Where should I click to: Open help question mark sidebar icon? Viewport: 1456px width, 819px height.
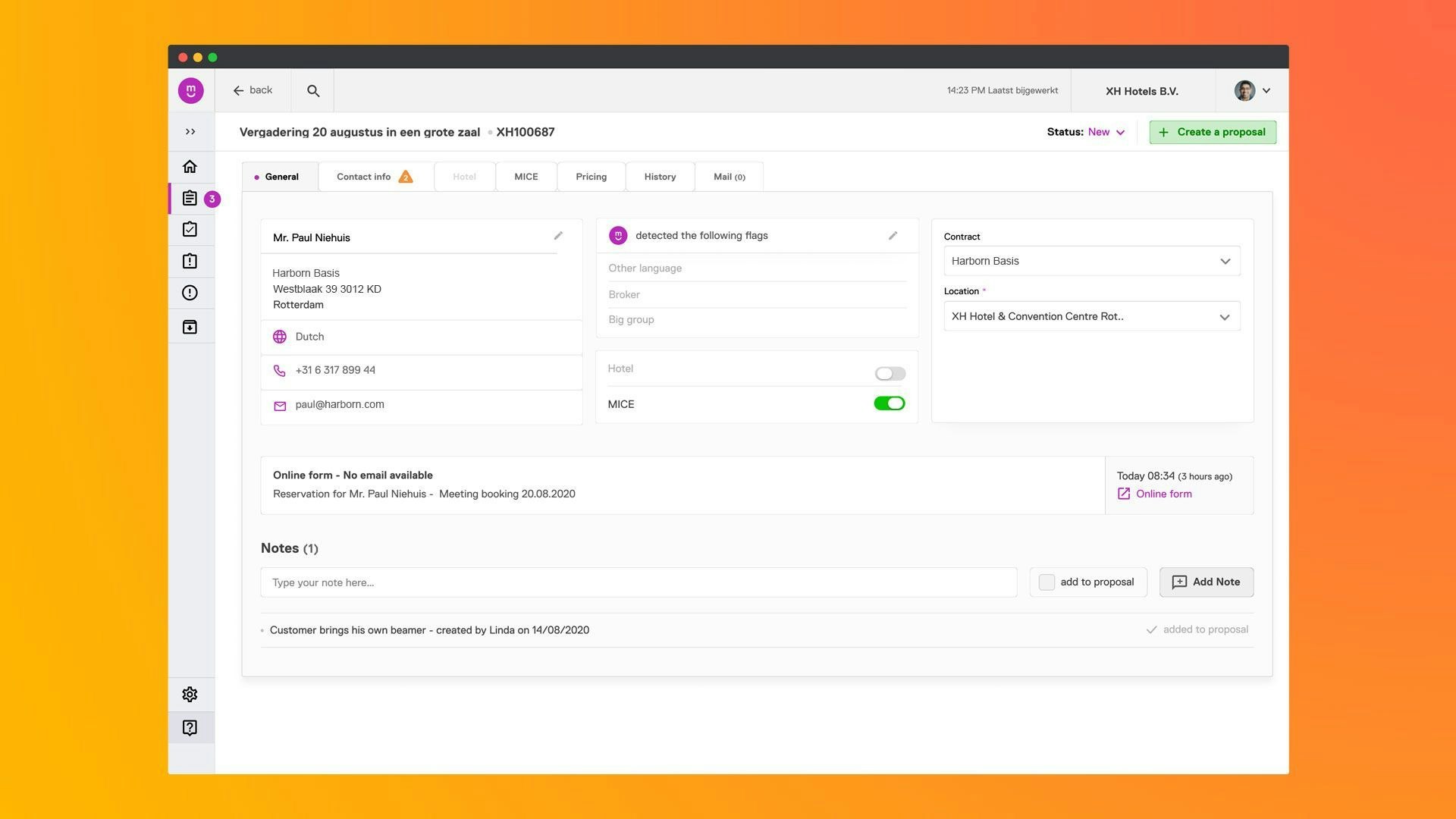pyautogui.click(x=190, y=728)
